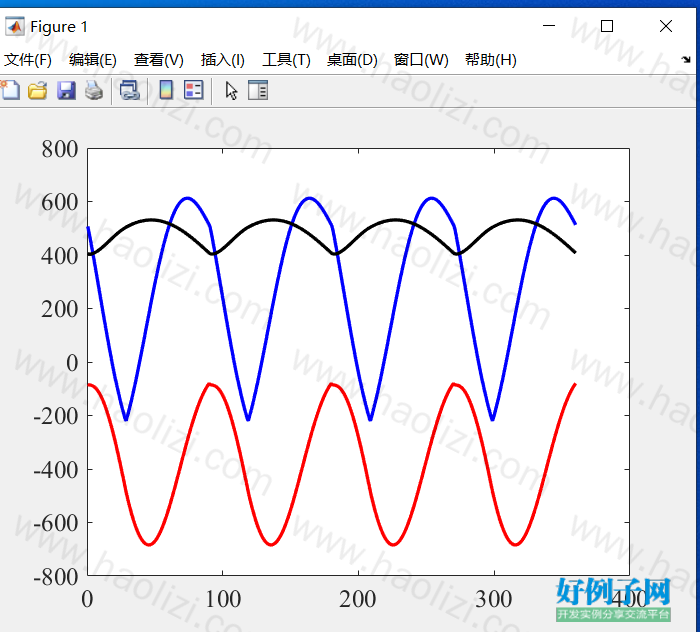Click the x-axis label 200
700x632 pixels.
(357, 599)
